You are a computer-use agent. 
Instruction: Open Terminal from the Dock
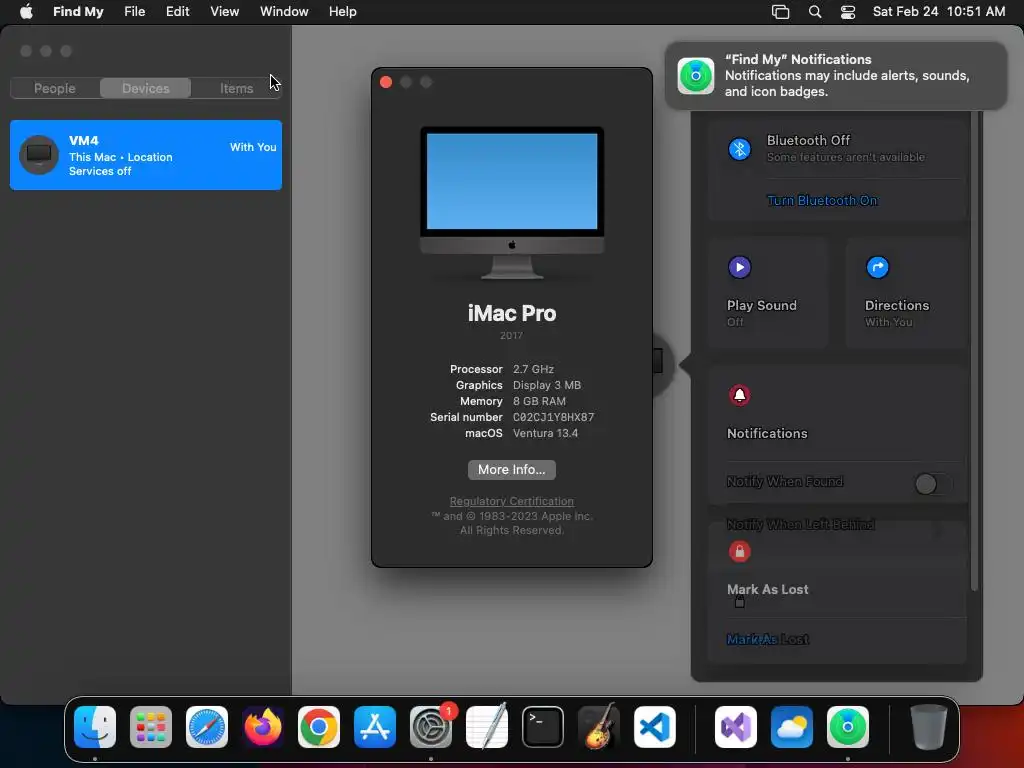pos(543,727)
